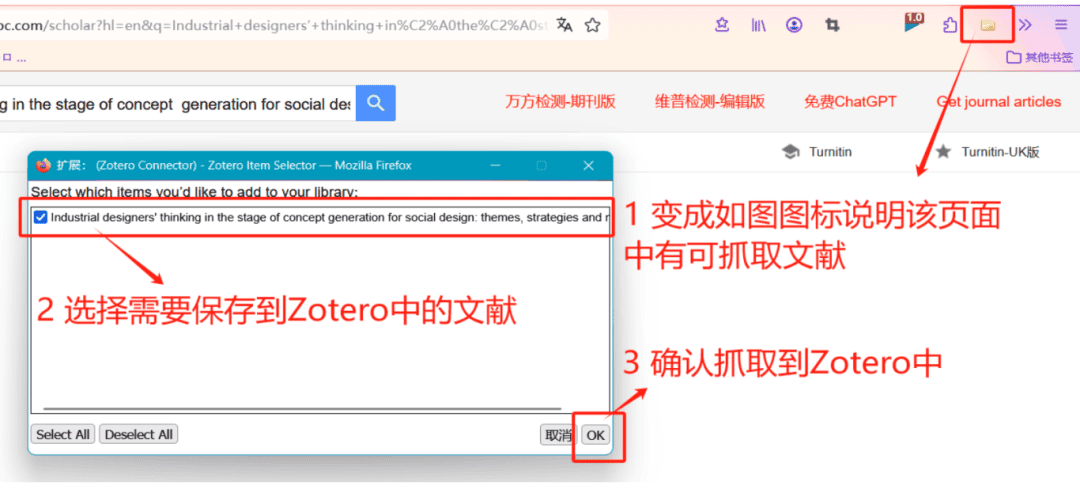Open the Turnitin-UK版 starred link

(987, 152)
